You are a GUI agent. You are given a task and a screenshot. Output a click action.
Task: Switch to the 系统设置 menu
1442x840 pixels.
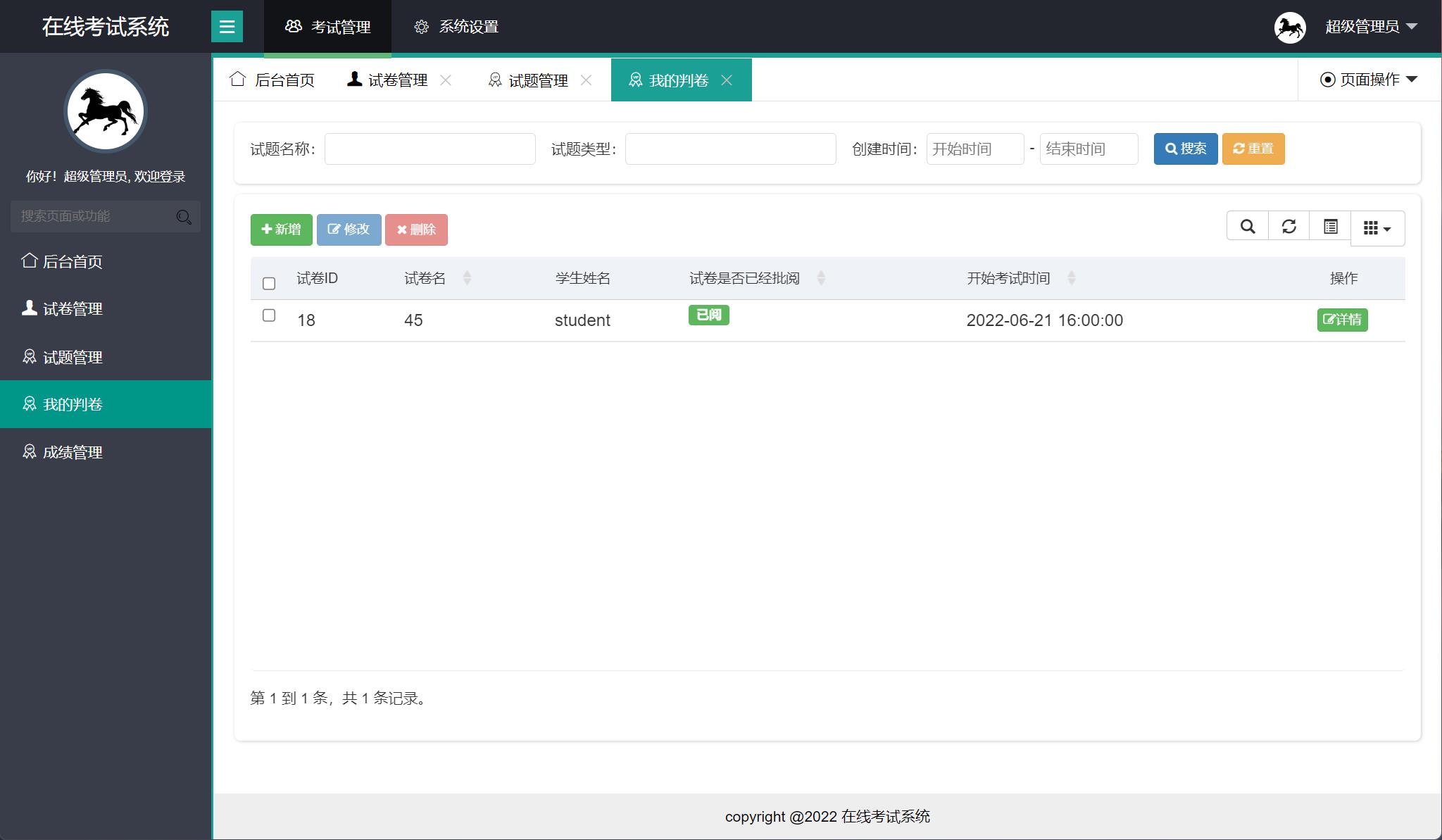point(456,26)
